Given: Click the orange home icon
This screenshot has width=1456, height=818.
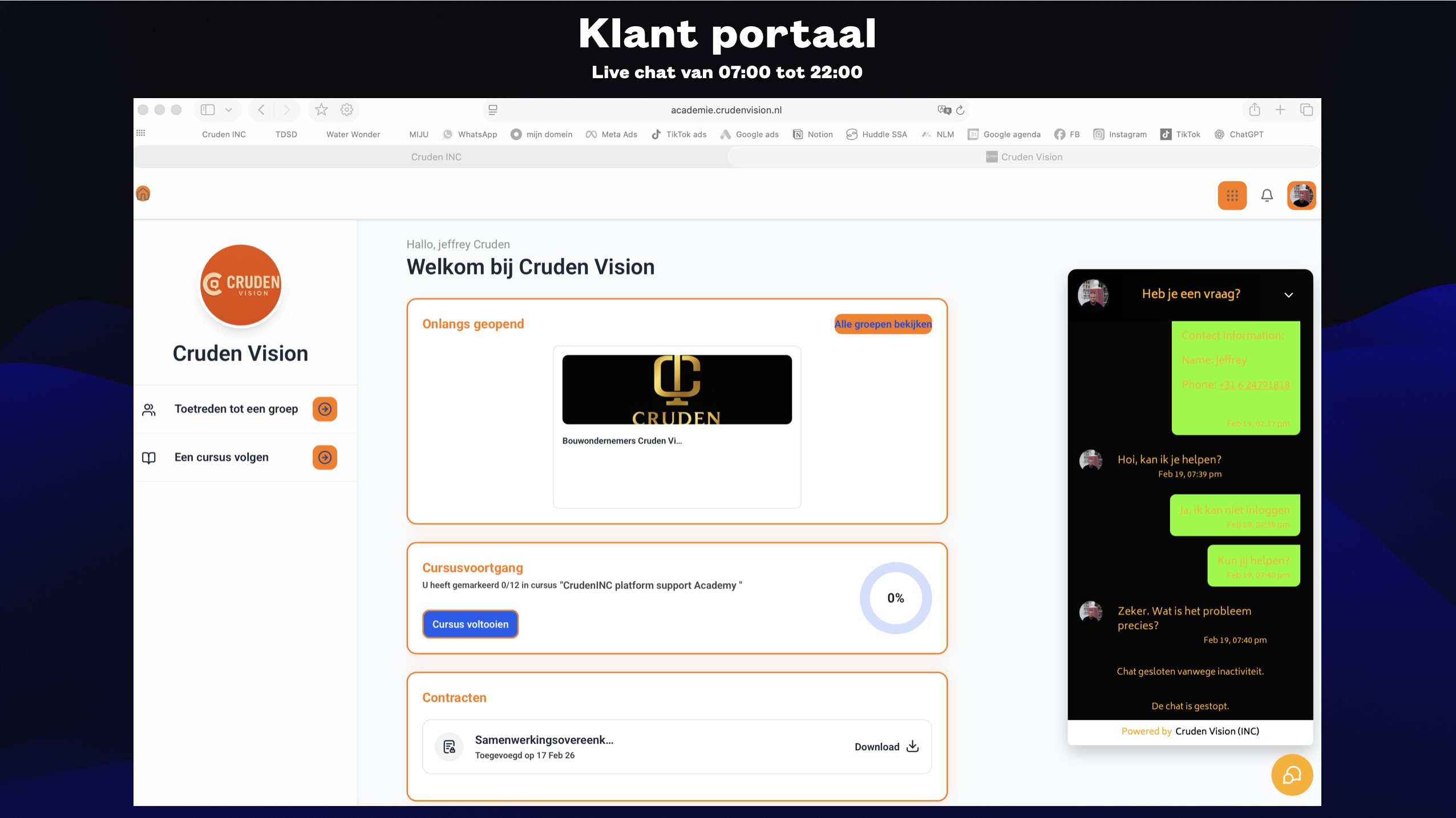Looking at the screenshot, I should [143, 194].
